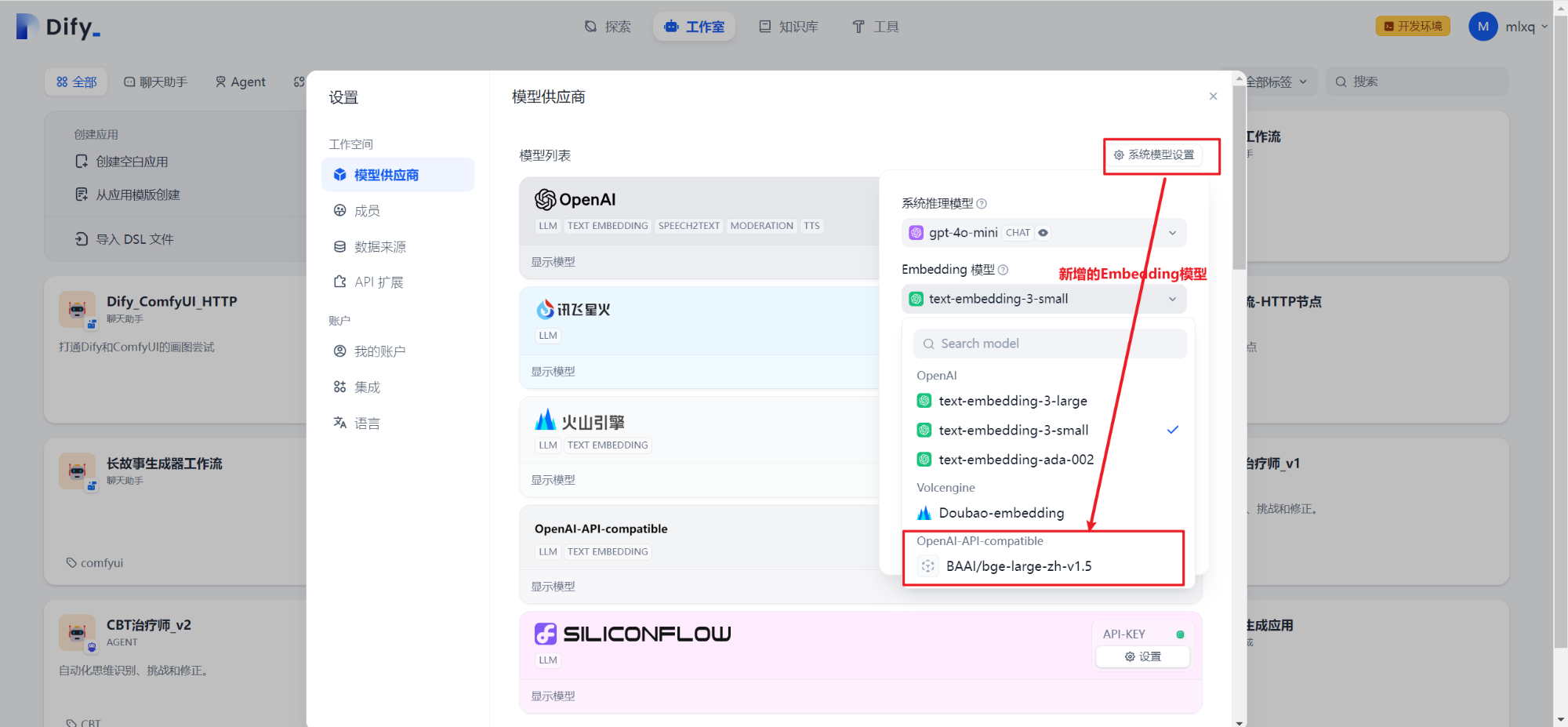Open the 系统推理模型 dropdown
Viewport: 1568px width, 727px height.
point(1044,232)
